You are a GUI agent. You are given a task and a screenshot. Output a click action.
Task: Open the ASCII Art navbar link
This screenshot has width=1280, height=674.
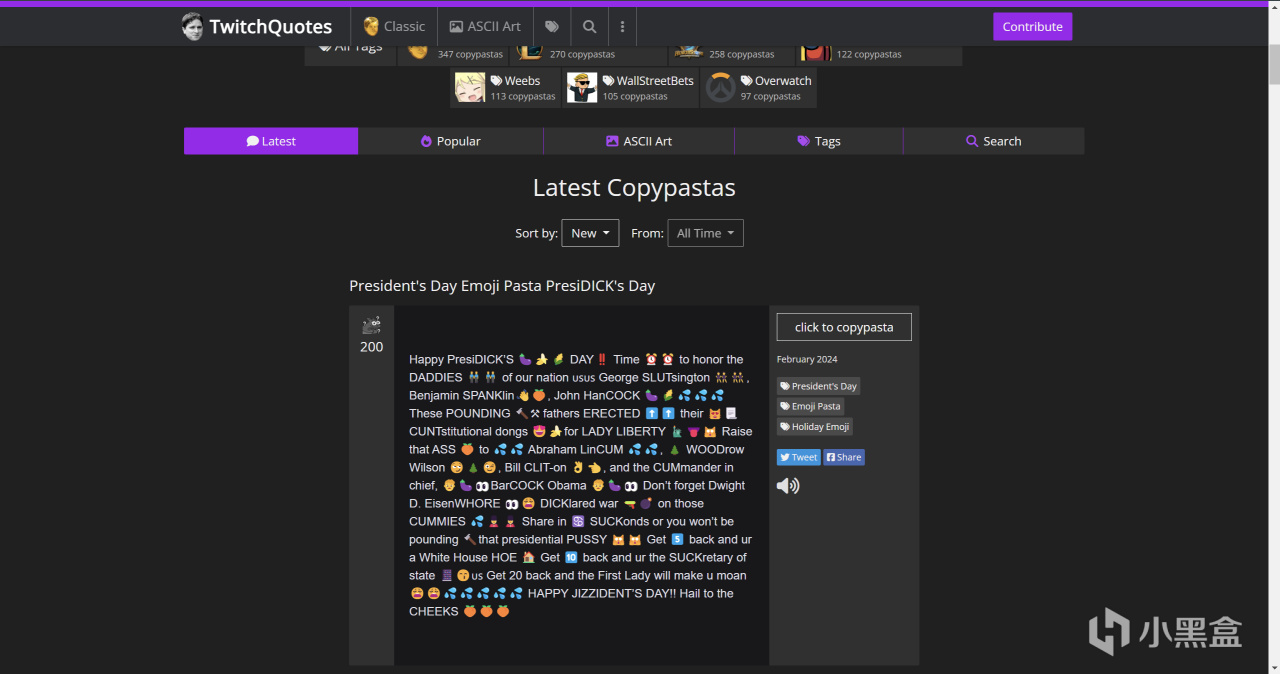pyautogui.click(x=485, y=27)
